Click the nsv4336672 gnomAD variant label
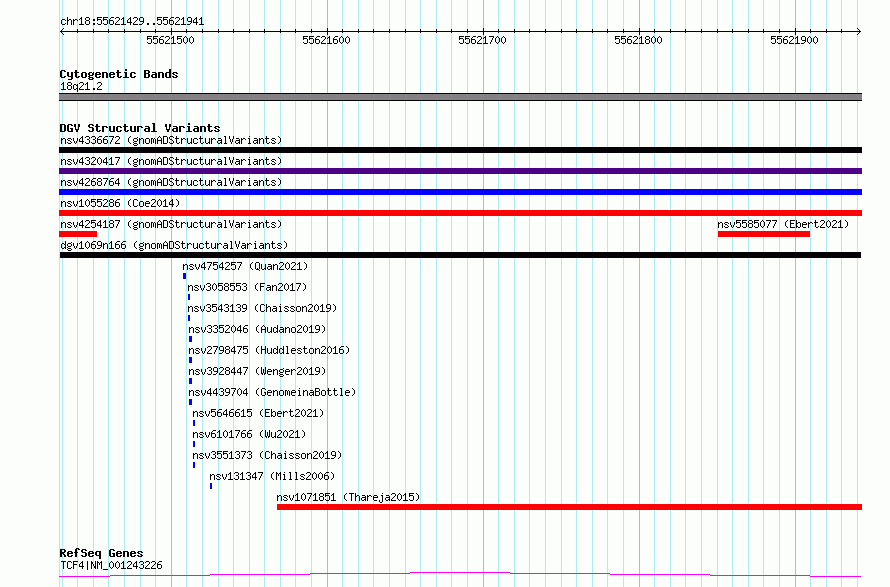 click(x=171, y=140)
